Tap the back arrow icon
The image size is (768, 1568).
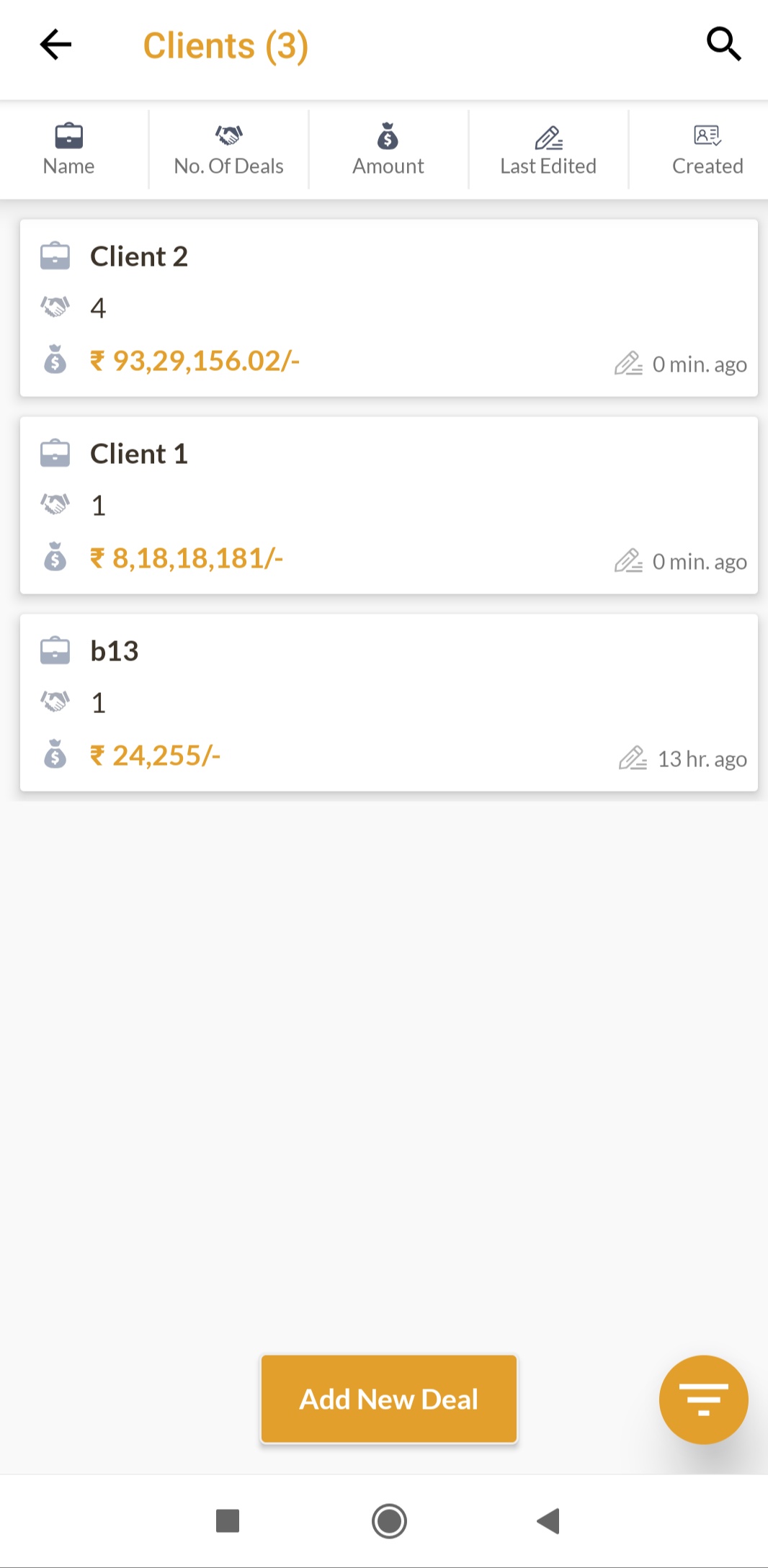coord(55,45)
